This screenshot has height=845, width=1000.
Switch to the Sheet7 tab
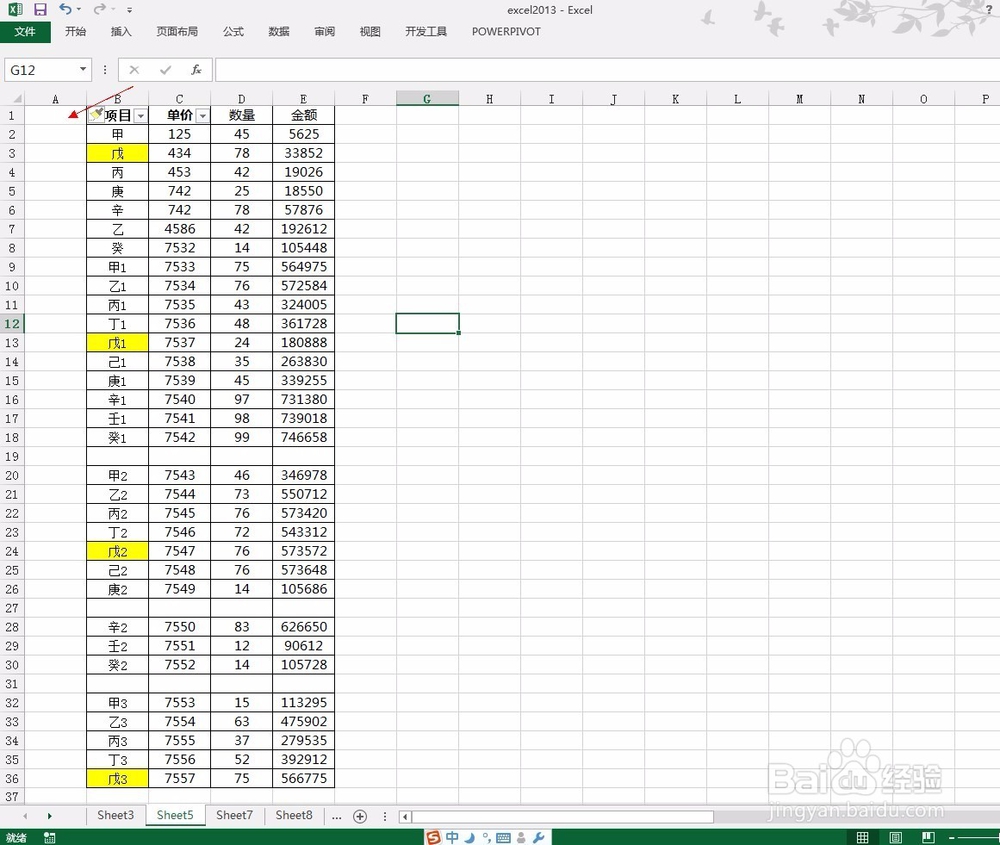pos(234,815)
